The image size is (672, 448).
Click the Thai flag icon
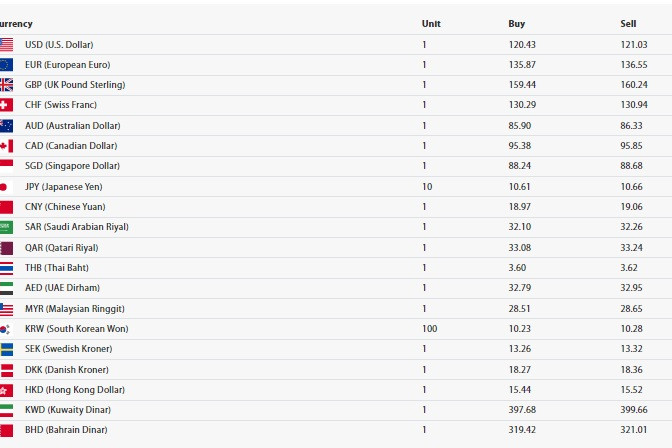click(6, 268)
